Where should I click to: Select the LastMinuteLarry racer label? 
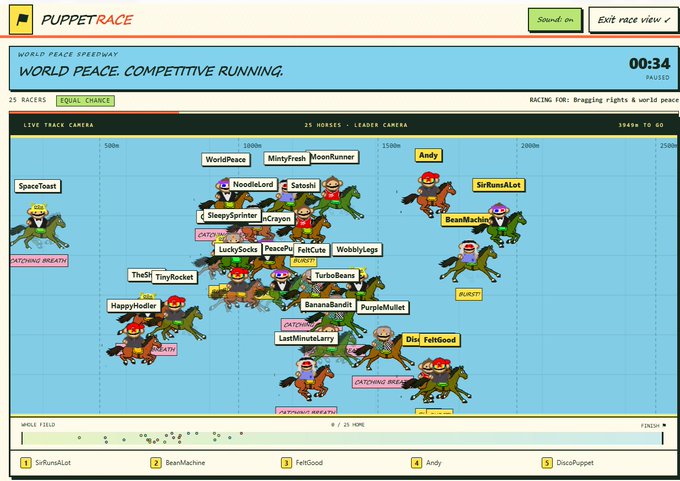(x=306, y=338)
